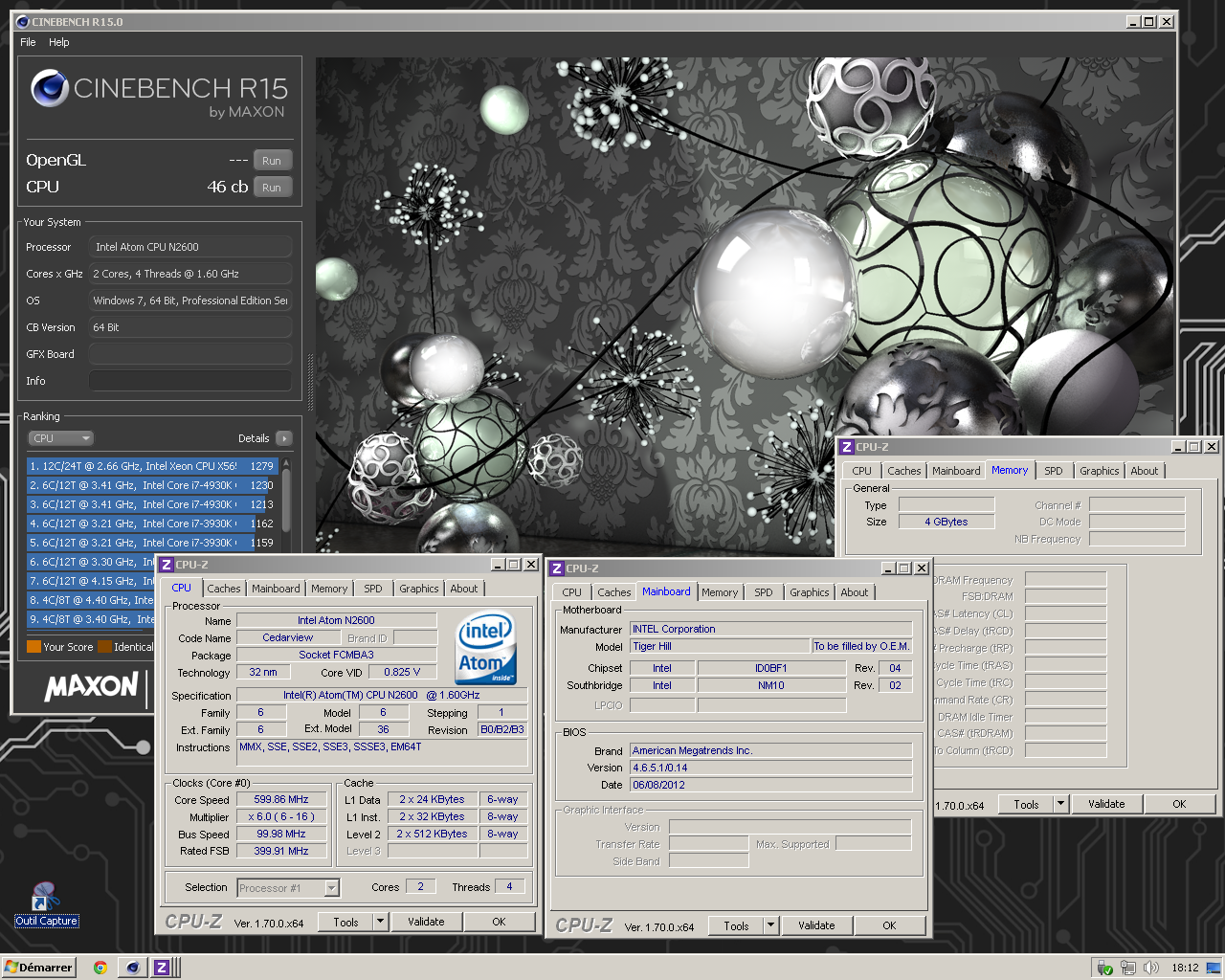The height and width of the screenshot is (980, 1225).
Task: Click Tools button in Mainboard window
Action: coord(736,925)
